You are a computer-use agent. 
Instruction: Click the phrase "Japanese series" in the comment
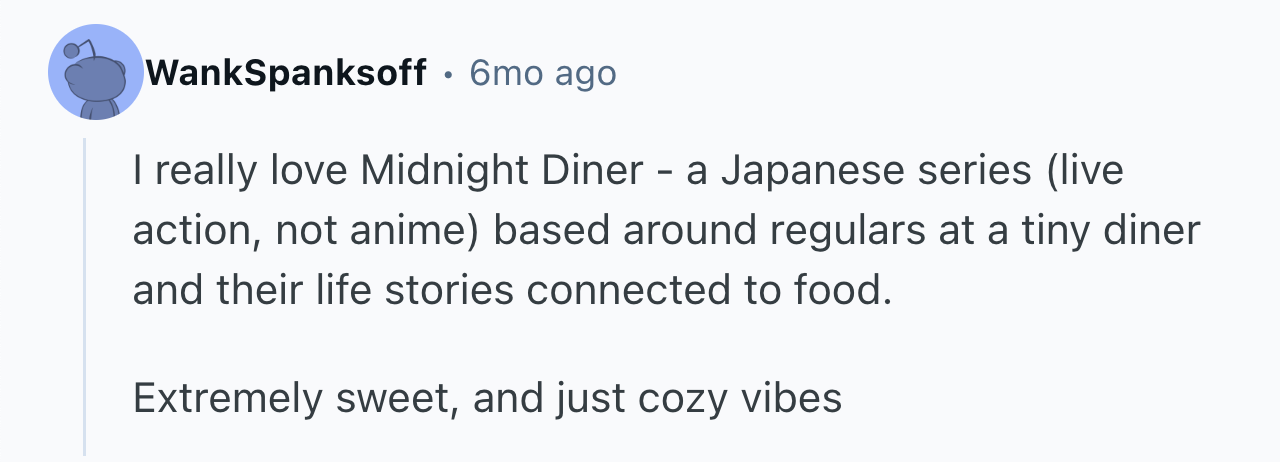pyautogui.click(x=861, y=171)
